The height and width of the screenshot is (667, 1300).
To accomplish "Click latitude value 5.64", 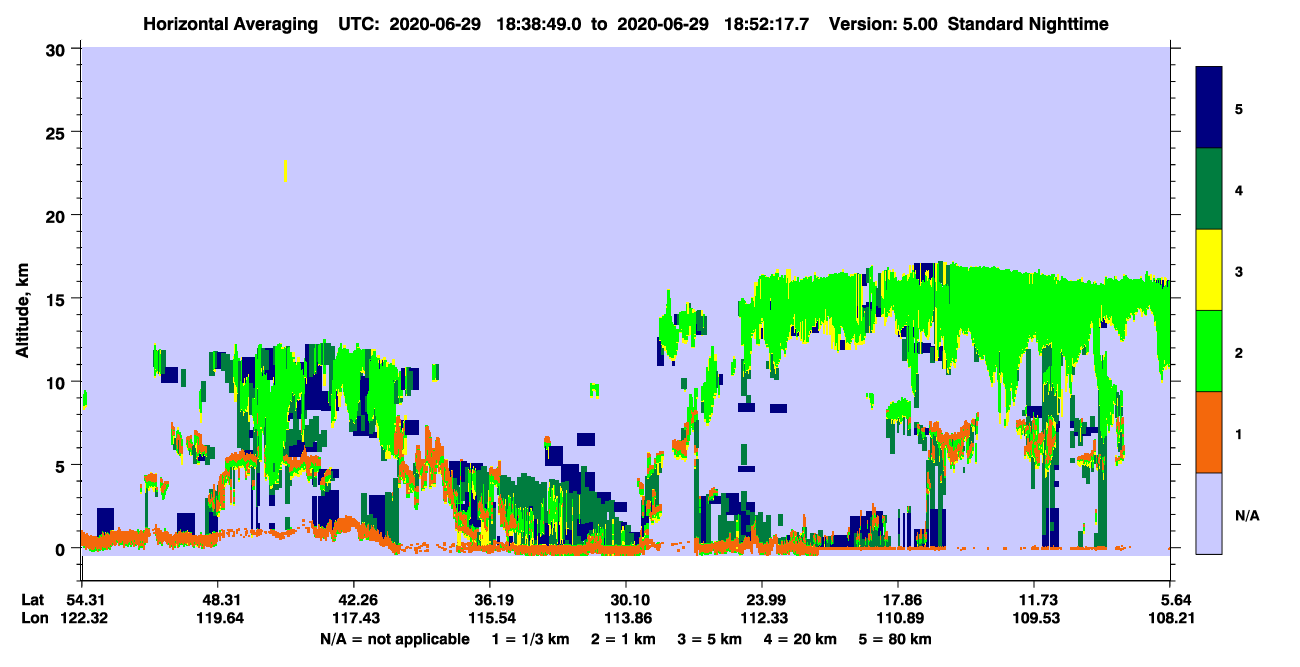I will tap(1175, 600).
